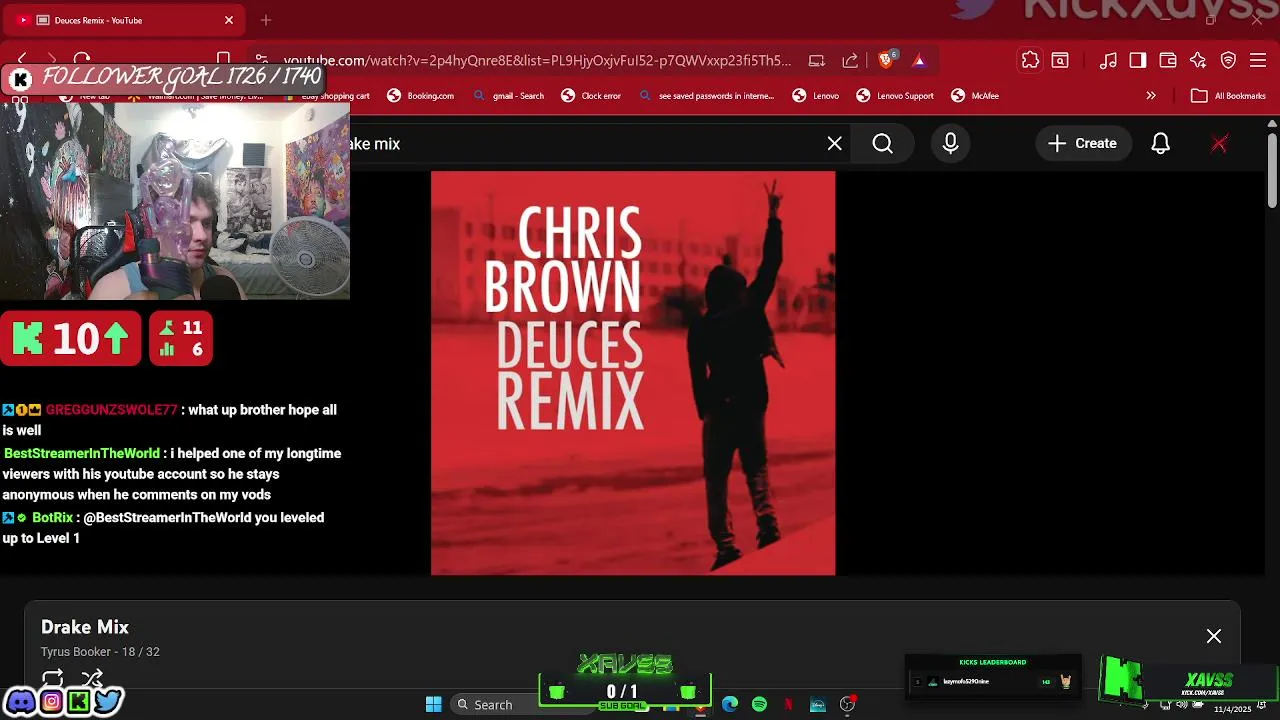
Task: Click the YouTube search magnifier button
Action: pos(883,144)
